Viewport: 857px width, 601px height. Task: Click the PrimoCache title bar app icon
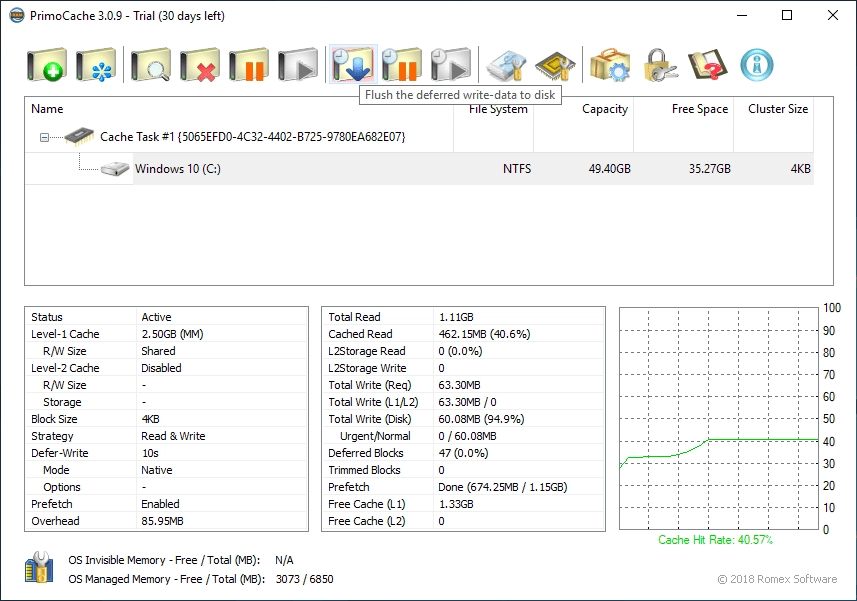tap(16, 15)
